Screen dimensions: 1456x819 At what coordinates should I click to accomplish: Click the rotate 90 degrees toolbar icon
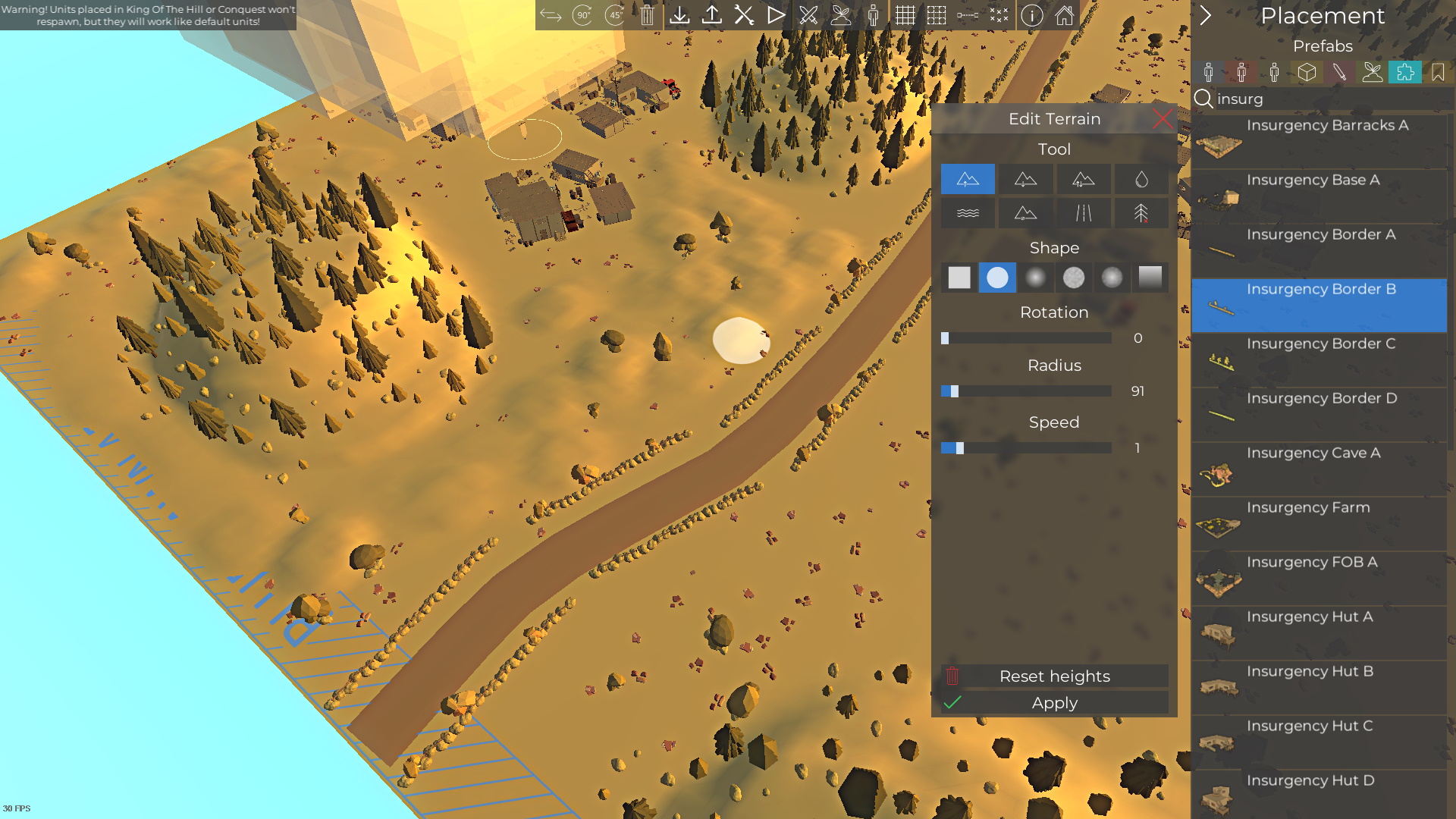582,15
